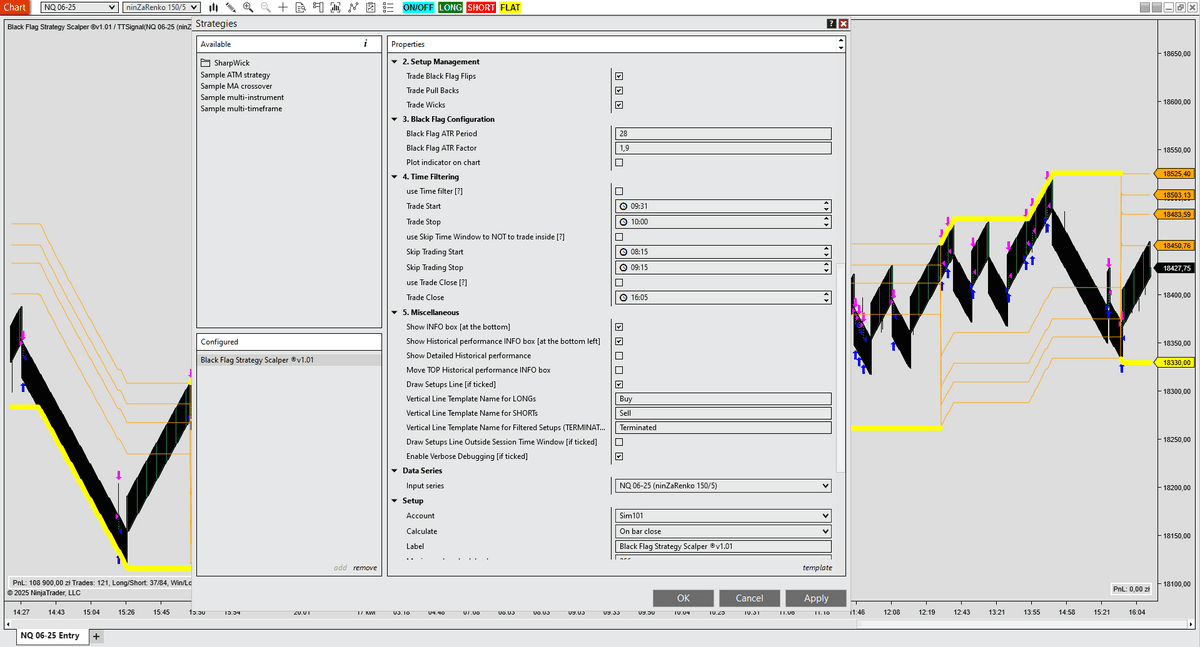
Task: Click the remove link under Configured
Action: [x=365, y=568]
